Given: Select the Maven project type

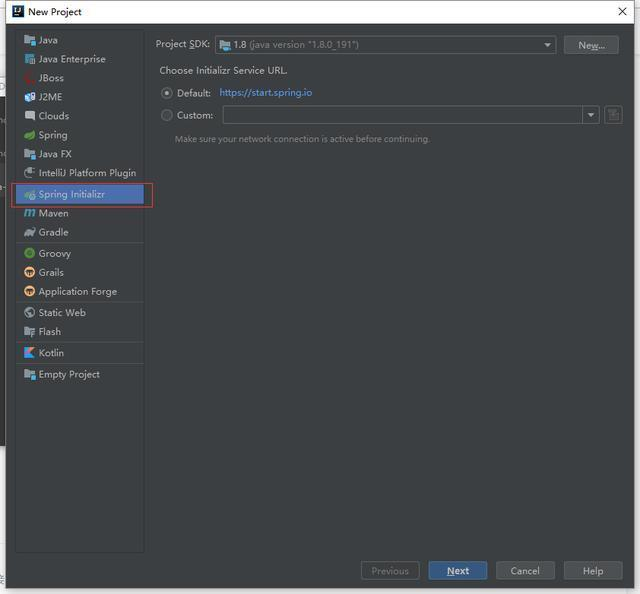Looking at the screenshot, I should [80, 213].
